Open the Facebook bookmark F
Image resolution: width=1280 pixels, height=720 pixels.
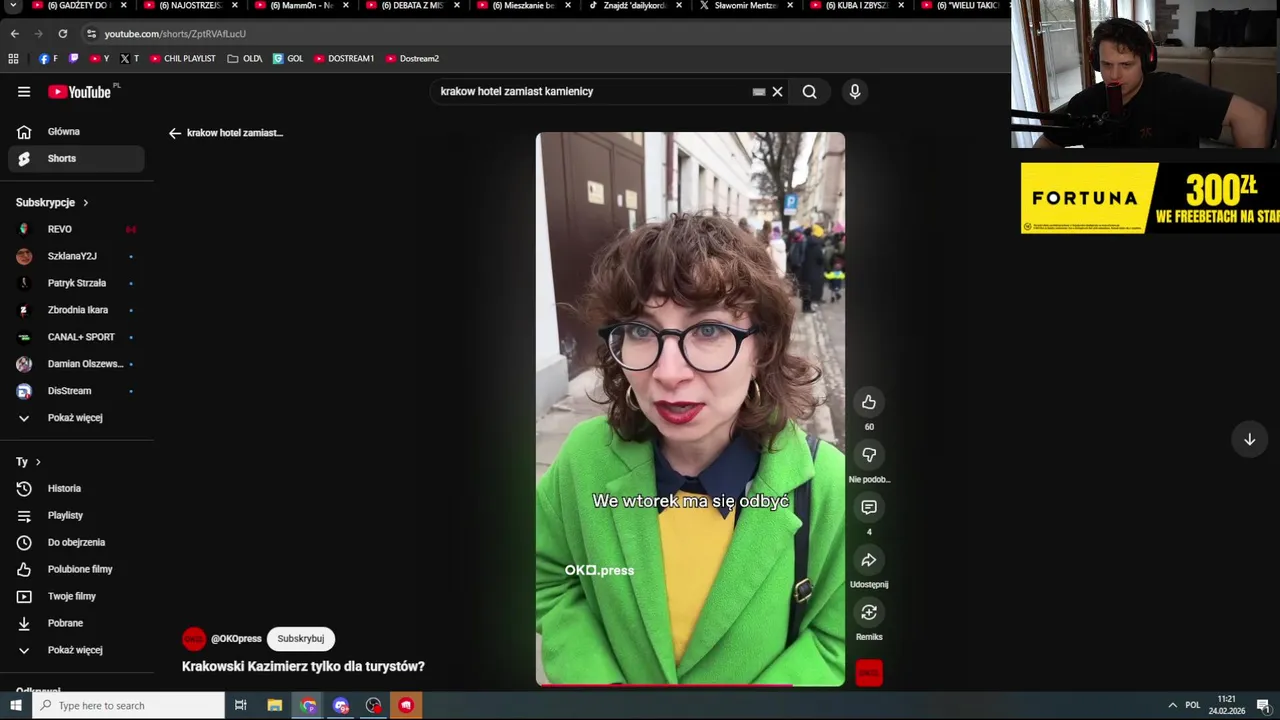click(48, 59)
